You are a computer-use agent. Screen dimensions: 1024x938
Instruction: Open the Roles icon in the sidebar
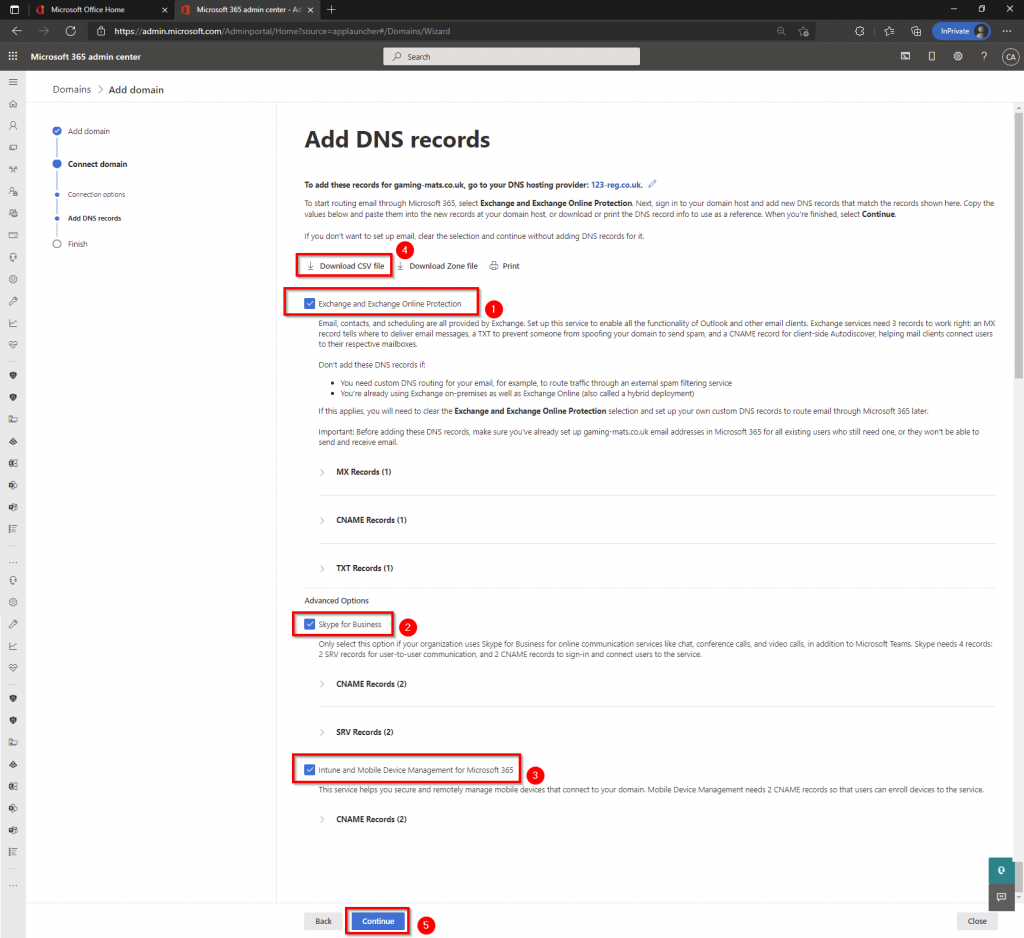click(x=13, y=191)
